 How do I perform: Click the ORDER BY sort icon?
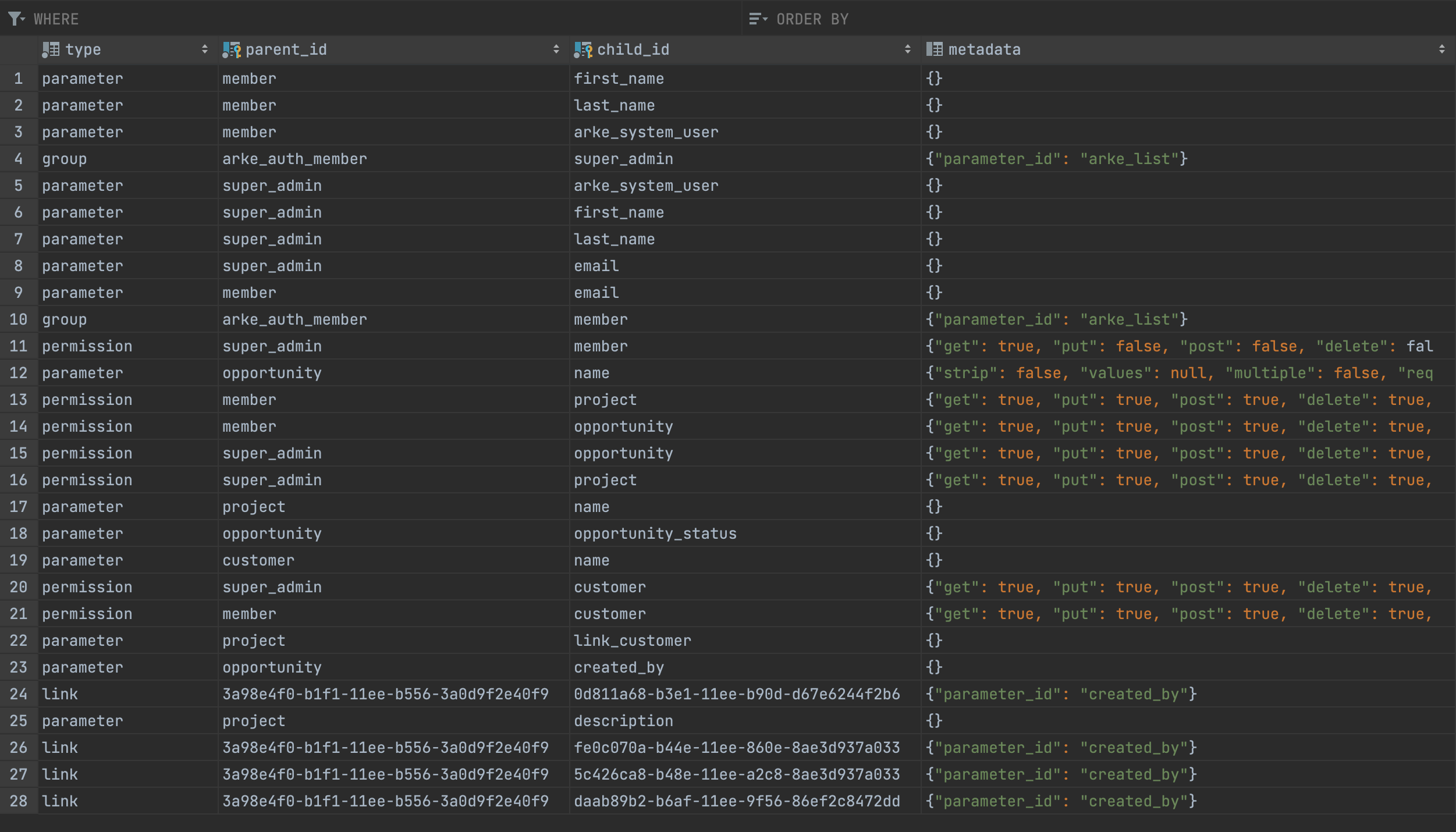pos(758,19)
